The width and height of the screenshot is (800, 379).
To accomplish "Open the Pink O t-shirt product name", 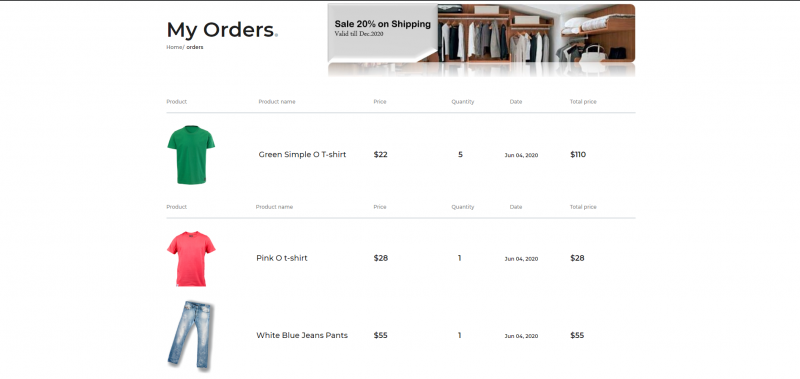I will coord(282,258).
